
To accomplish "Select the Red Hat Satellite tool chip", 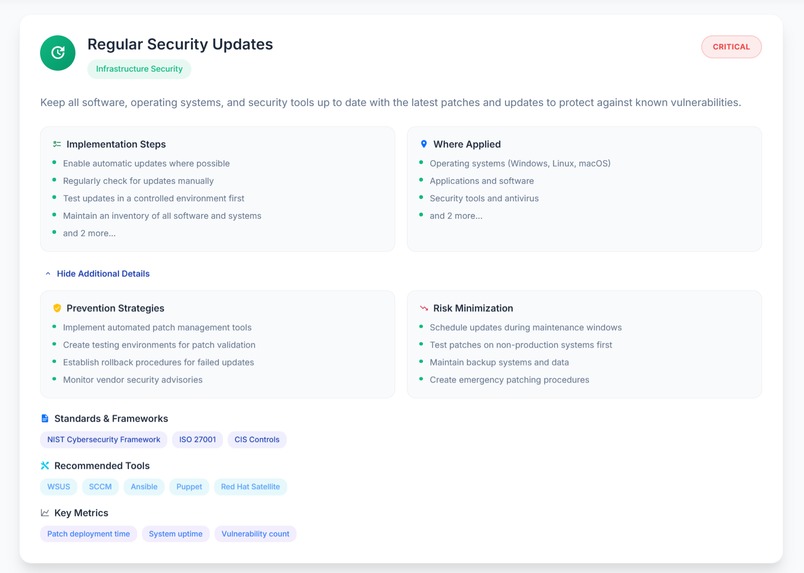I will 251,487.
